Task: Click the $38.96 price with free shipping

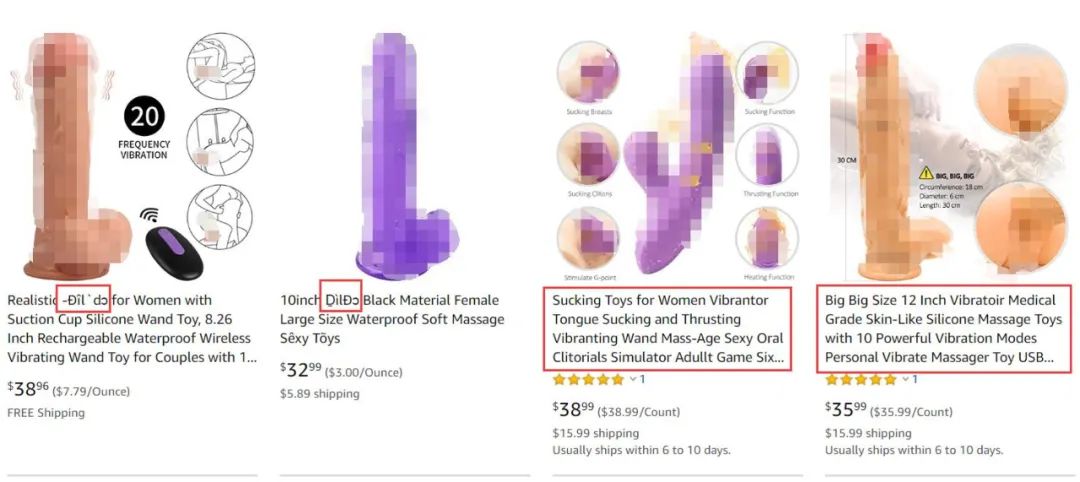Action: (x=28, y=389)
